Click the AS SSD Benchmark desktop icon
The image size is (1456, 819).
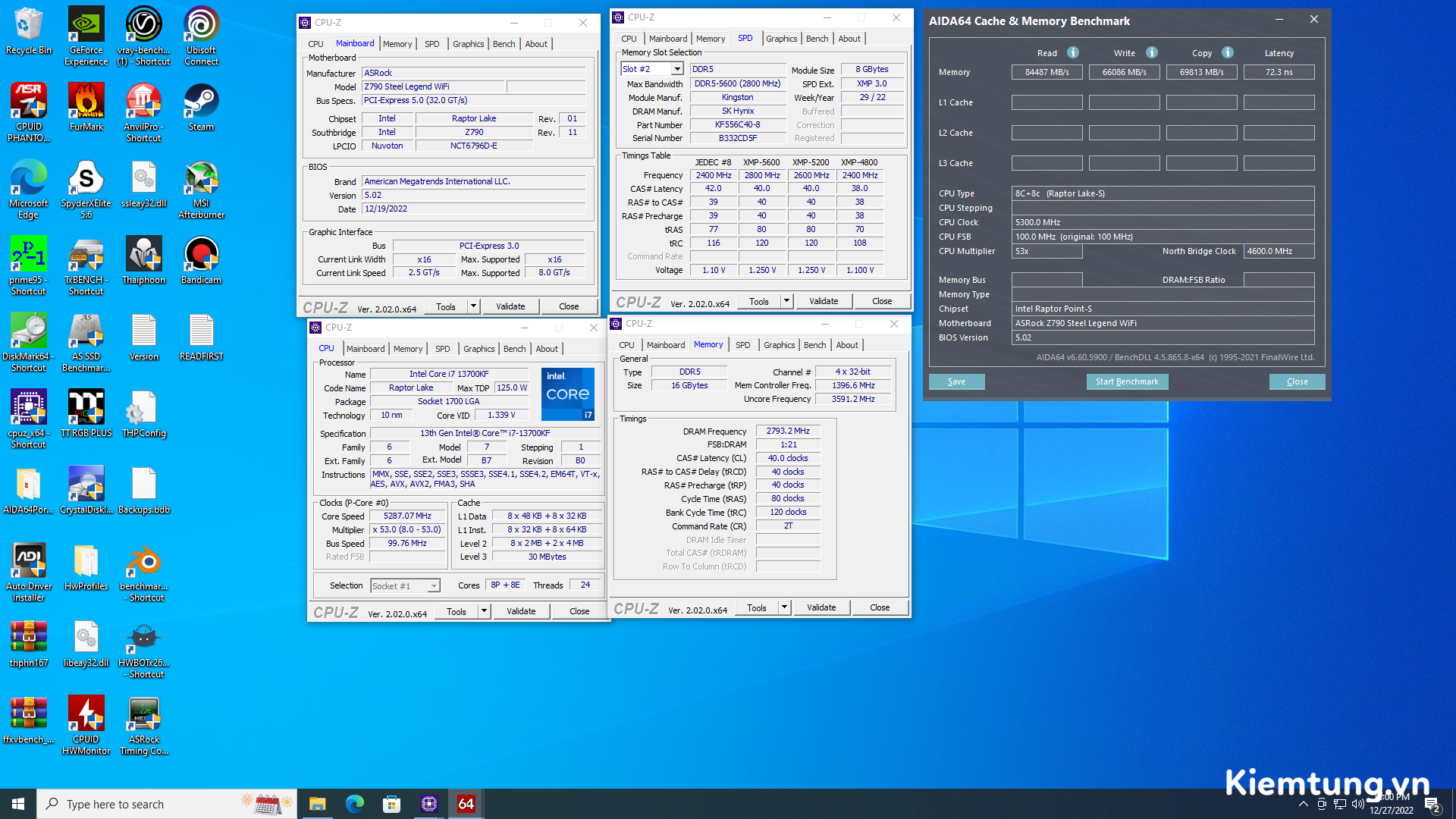(86, 342)
